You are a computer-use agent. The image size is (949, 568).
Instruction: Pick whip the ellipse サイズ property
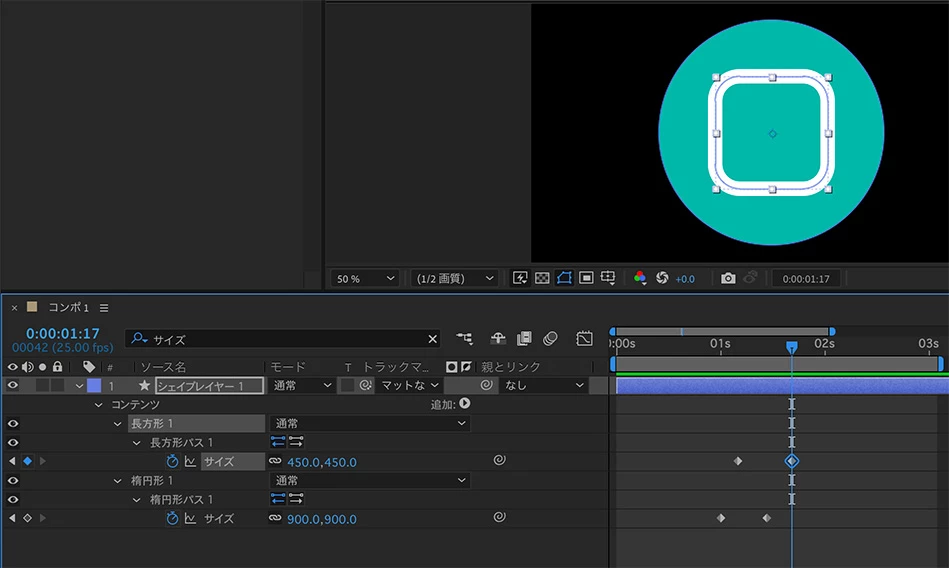click(499, 517)
